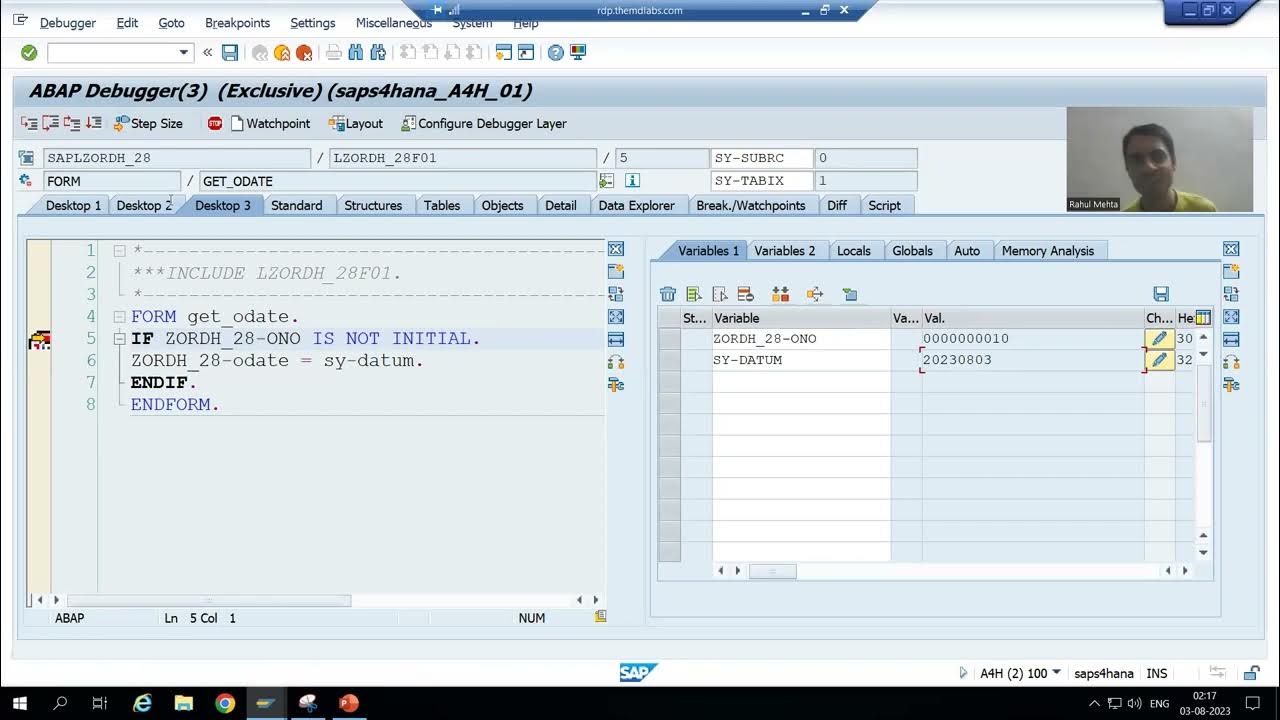This screenshot has width=1280, height=720.
Task: Click the navigate-to-source icon beside GET_ODATE
Action: pos(606,181)
